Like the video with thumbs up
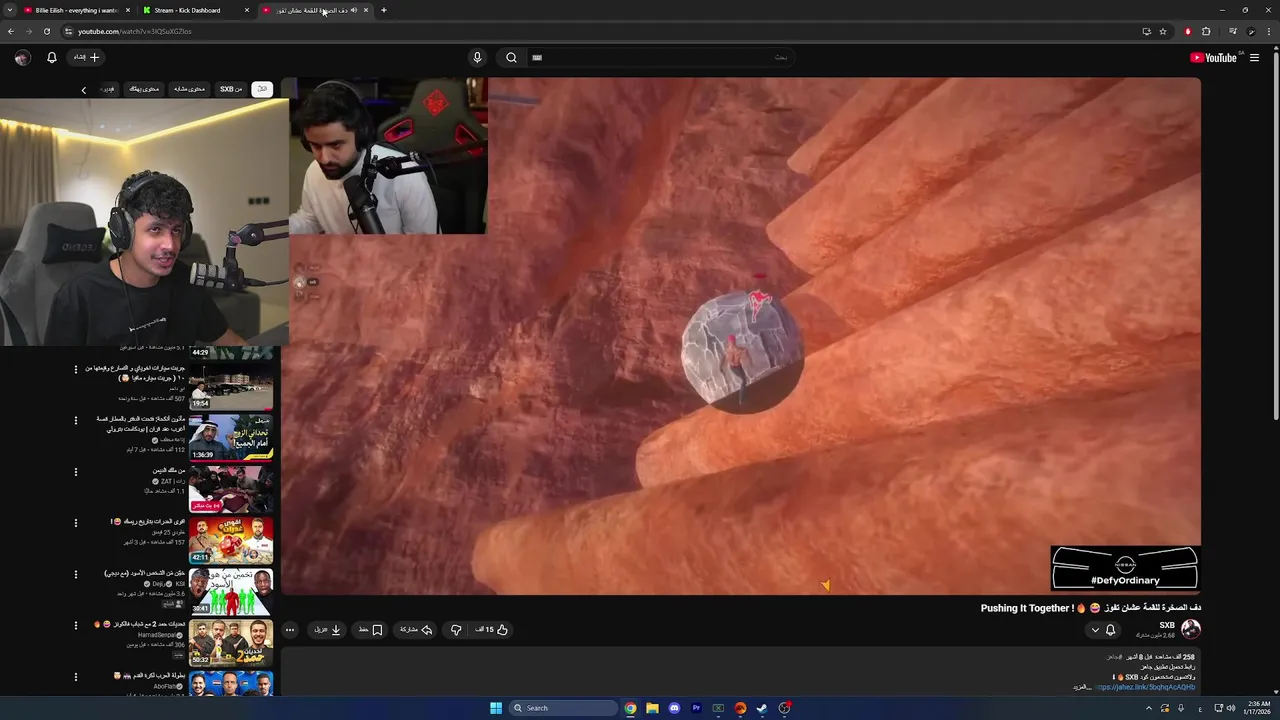 [491, 630]
